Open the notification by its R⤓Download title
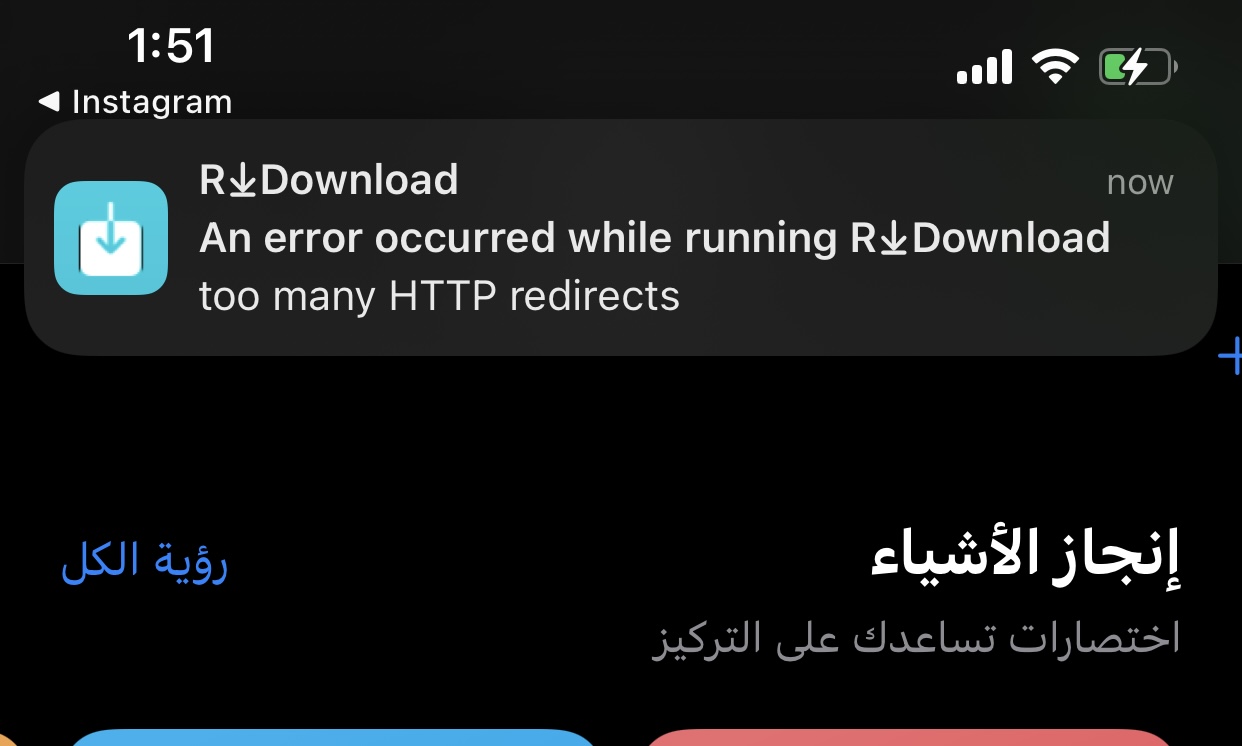The height and width of the screenshot is (746, 1242). pos(329,180)
